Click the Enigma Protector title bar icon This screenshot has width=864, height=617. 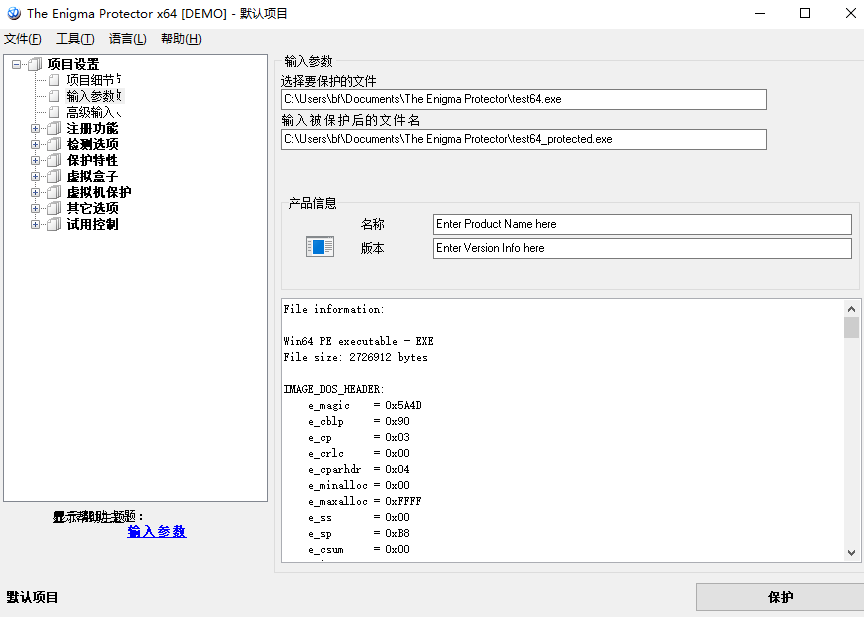14,14
